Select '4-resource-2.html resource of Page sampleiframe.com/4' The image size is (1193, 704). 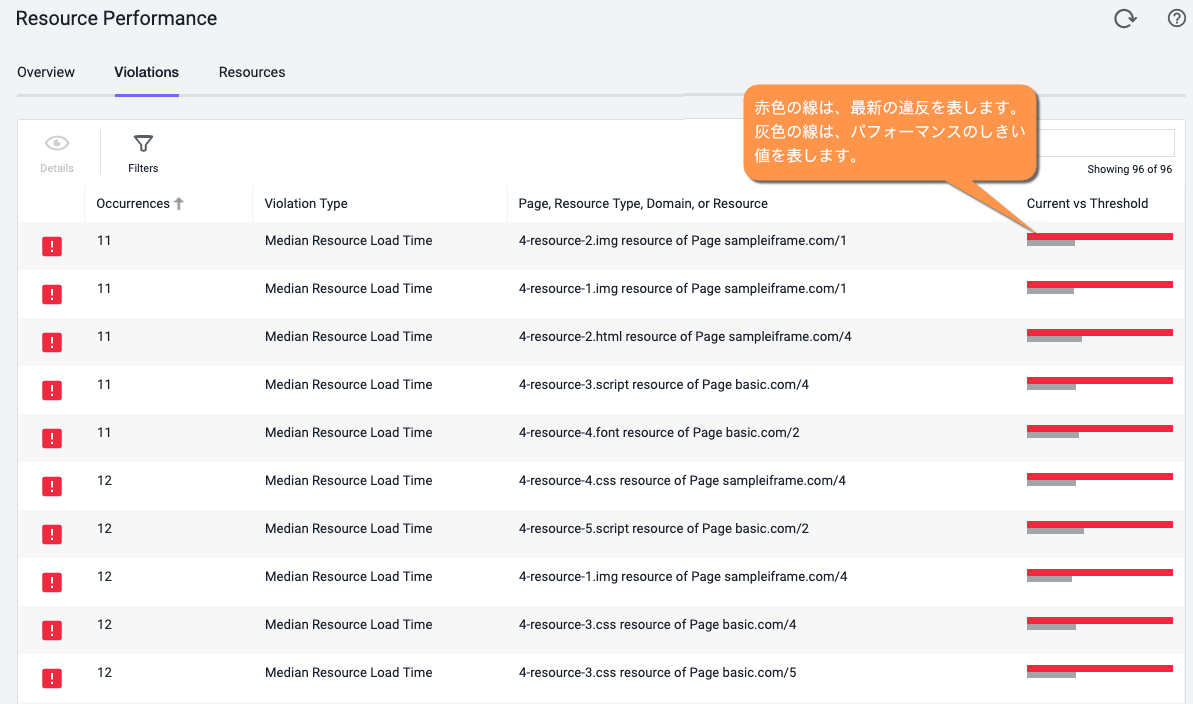coord(685,336)
